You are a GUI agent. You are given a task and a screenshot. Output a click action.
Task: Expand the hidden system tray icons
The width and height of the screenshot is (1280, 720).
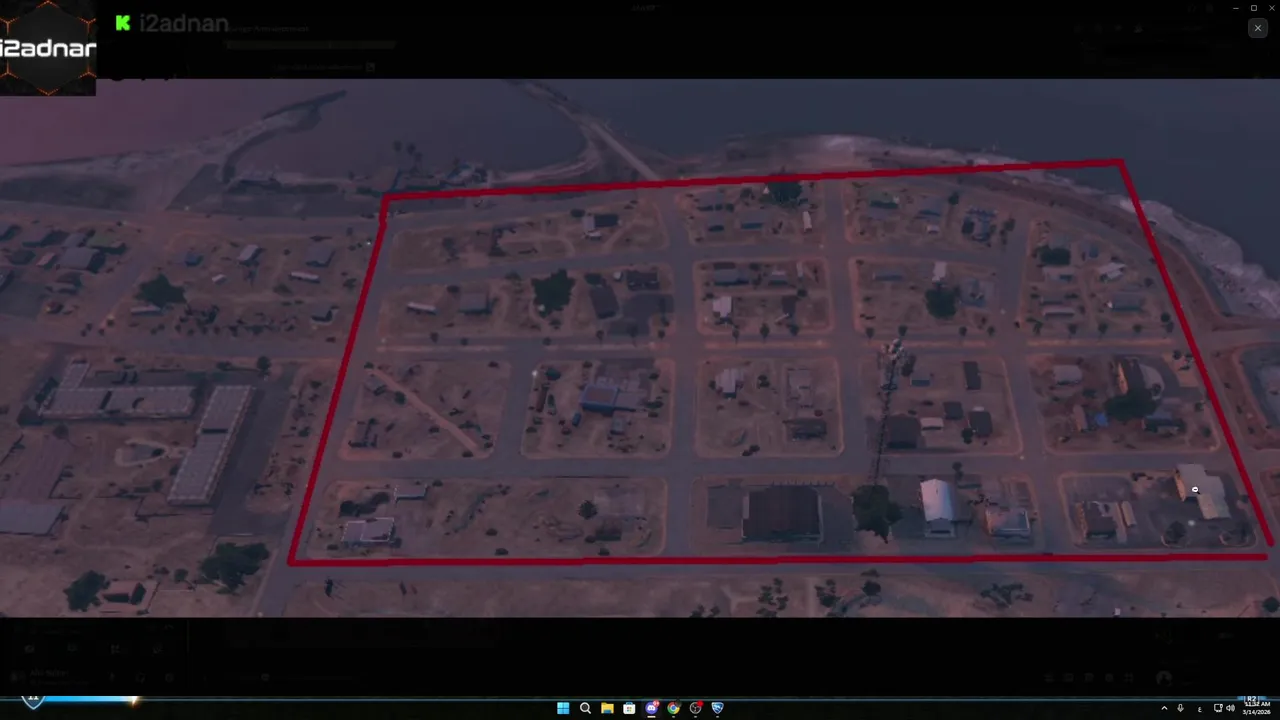pyautogui.click(x=1164, y=708)
